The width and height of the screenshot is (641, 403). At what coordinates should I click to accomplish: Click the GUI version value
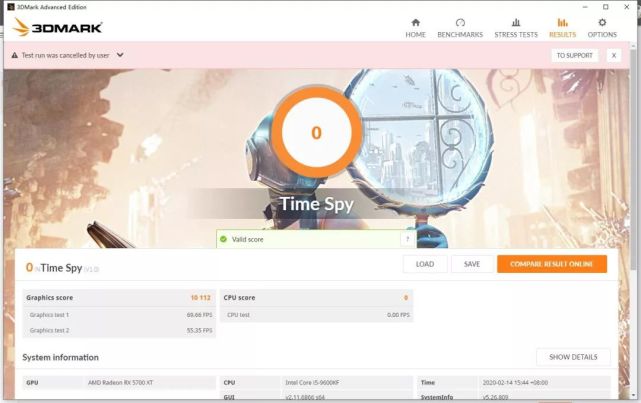pos(305,397)
